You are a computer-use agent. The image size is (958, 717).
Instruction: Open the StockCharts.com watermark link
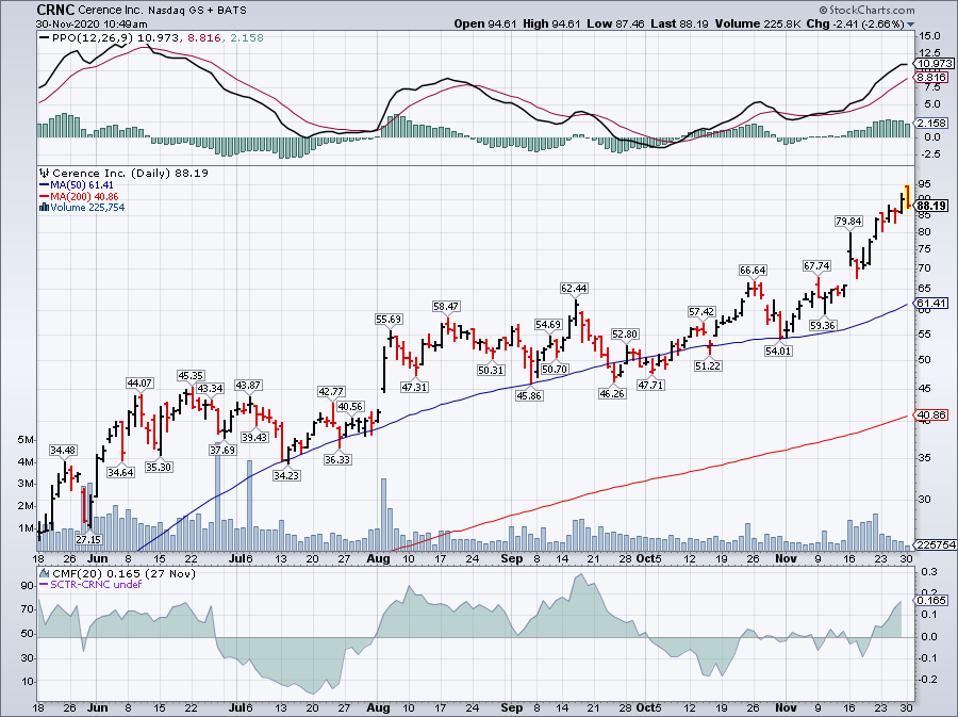[866, 10]
